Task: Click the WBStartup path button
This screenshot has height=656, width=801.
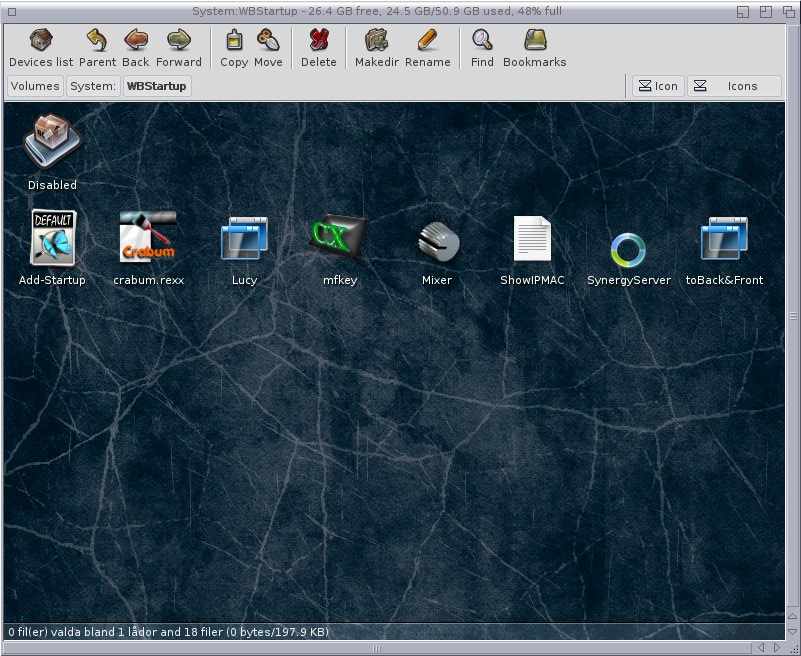Action: click(x=156, y=86)
